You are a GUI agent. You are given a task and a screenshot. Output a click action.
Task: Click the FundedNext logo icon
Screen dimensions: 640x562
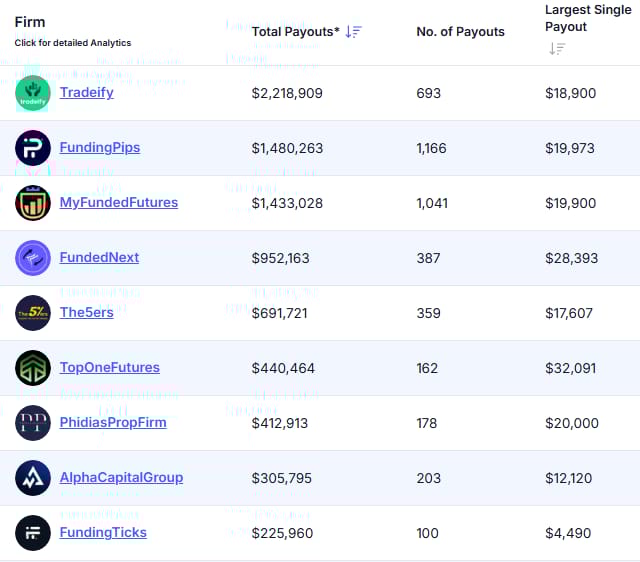[33, 258]
